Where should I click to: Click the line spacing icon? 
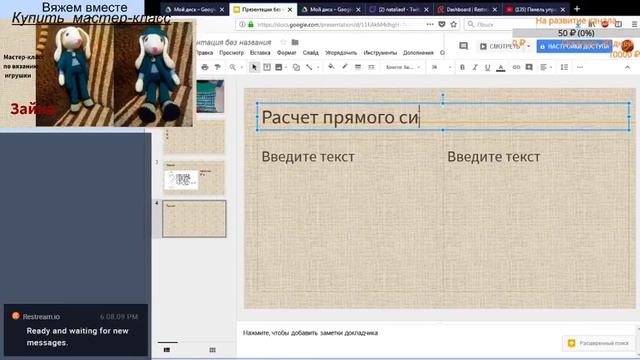(x=564, y=67)
